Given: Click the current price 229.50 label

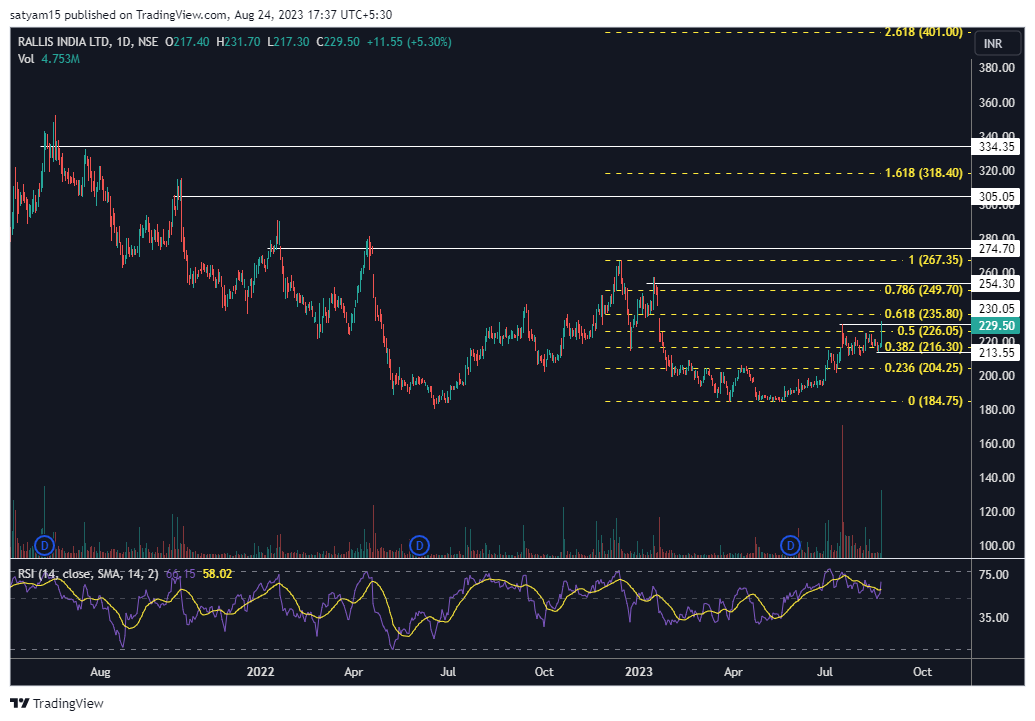Looking at the screenshot, I should point(996,326).
